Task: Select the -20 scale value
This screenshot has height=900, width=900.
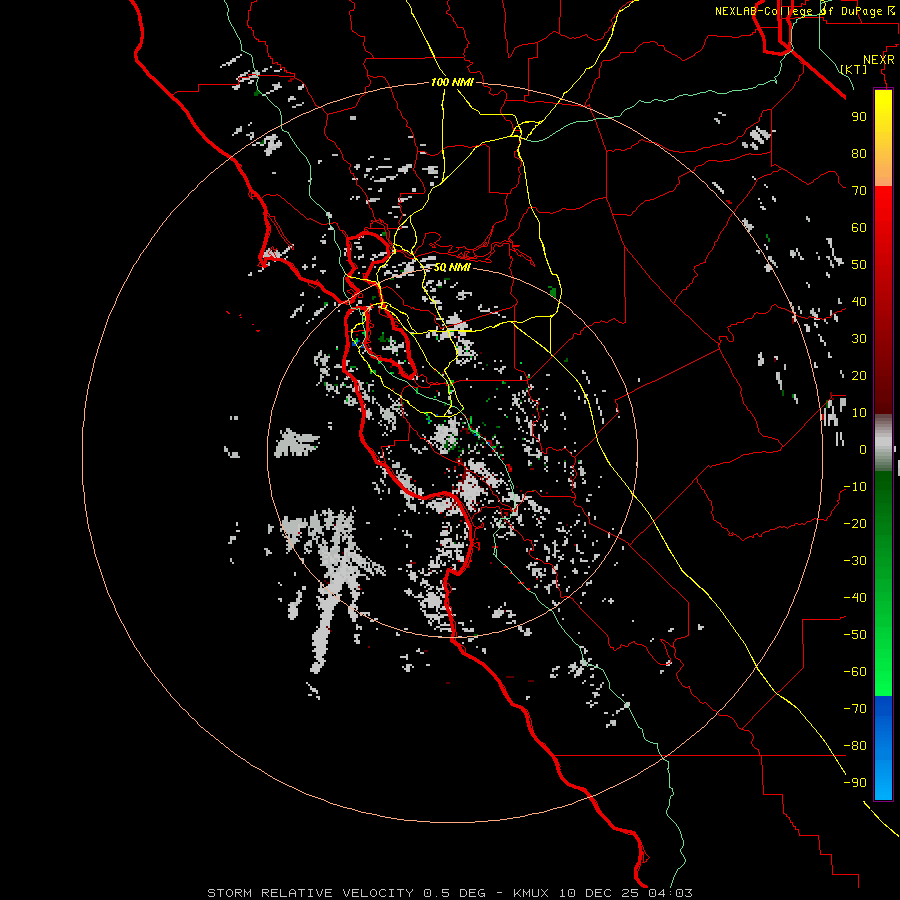Action: (x=855, y=523)
